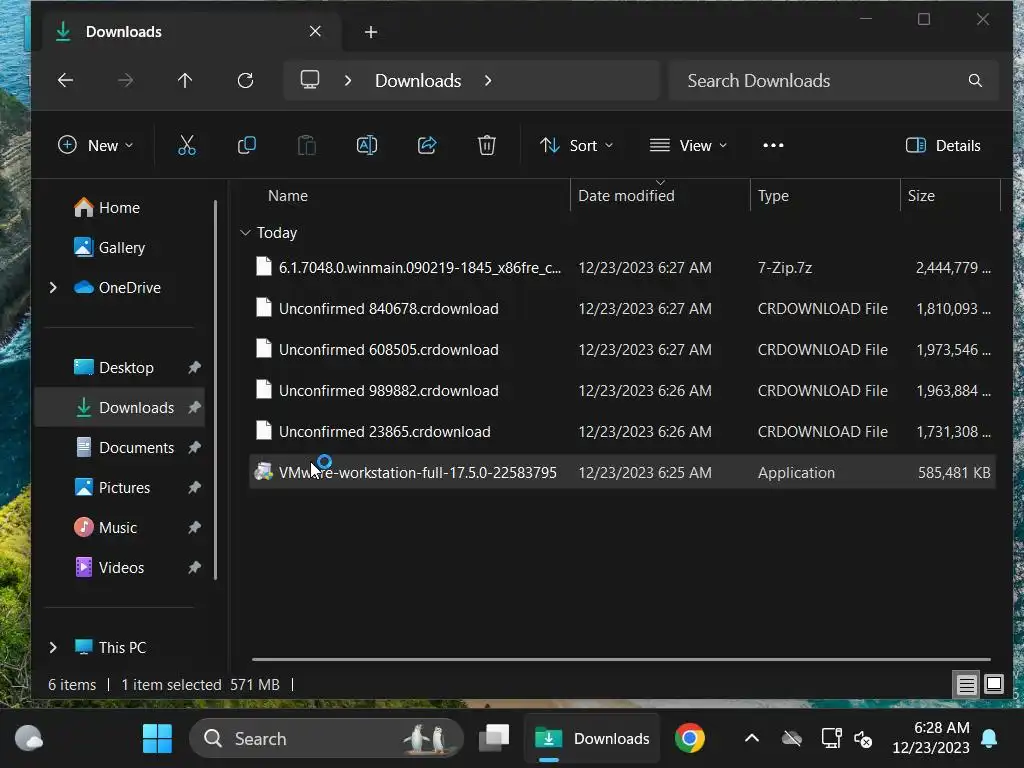Go up one folder level arrow
This screenshot has height=768, width=1024.
pyautogui.click(x=185, y=80)
